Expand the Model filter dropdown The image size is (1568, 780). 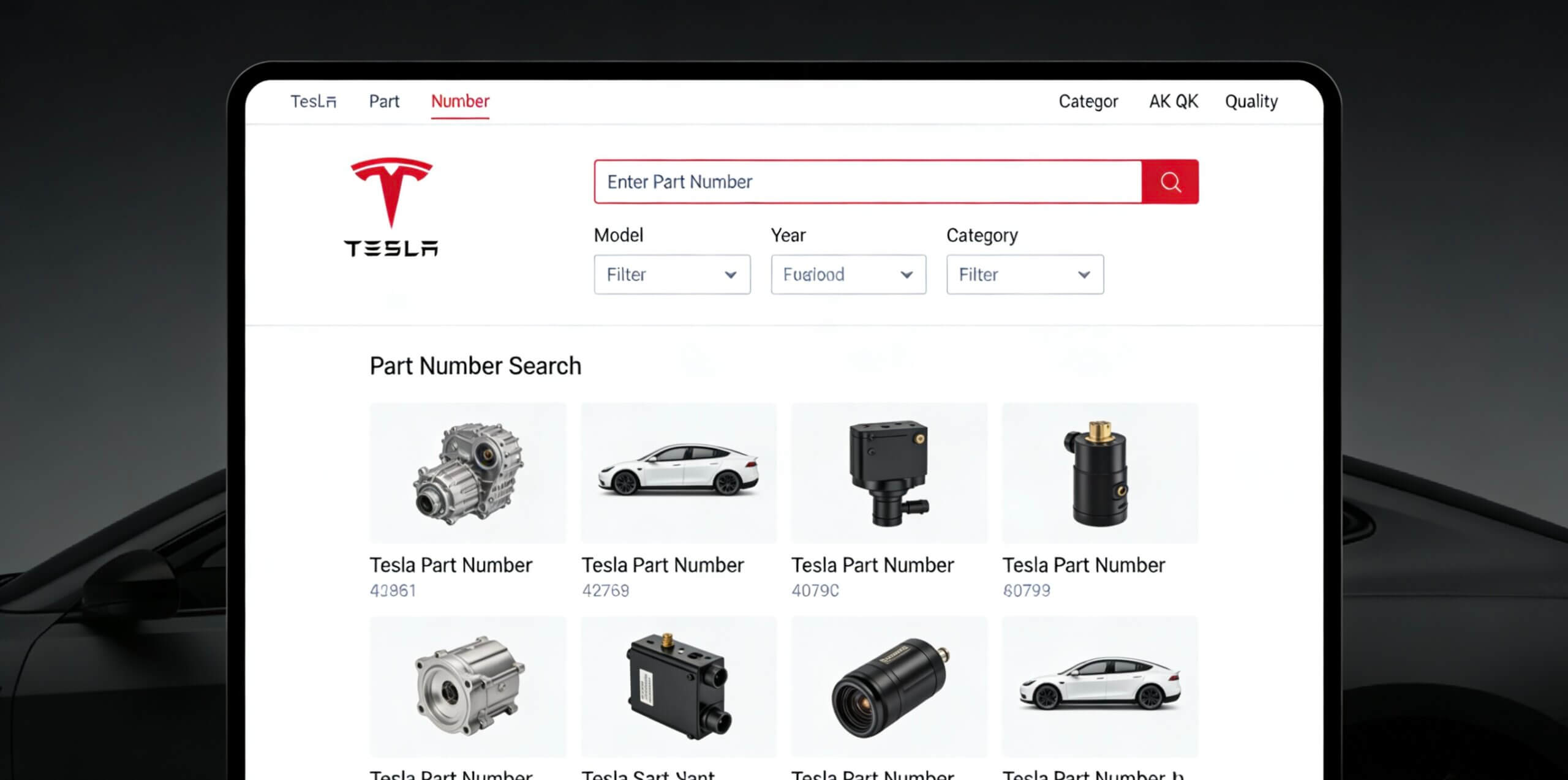coord(672,274)
